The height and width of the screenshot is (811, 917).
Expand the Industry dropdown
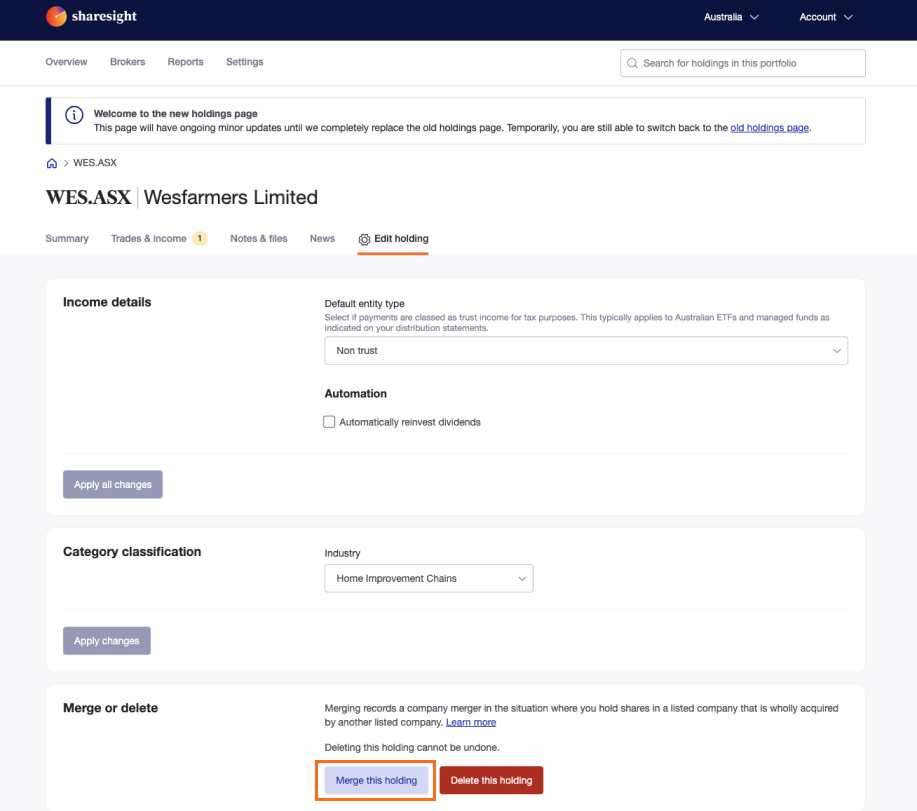429,578
